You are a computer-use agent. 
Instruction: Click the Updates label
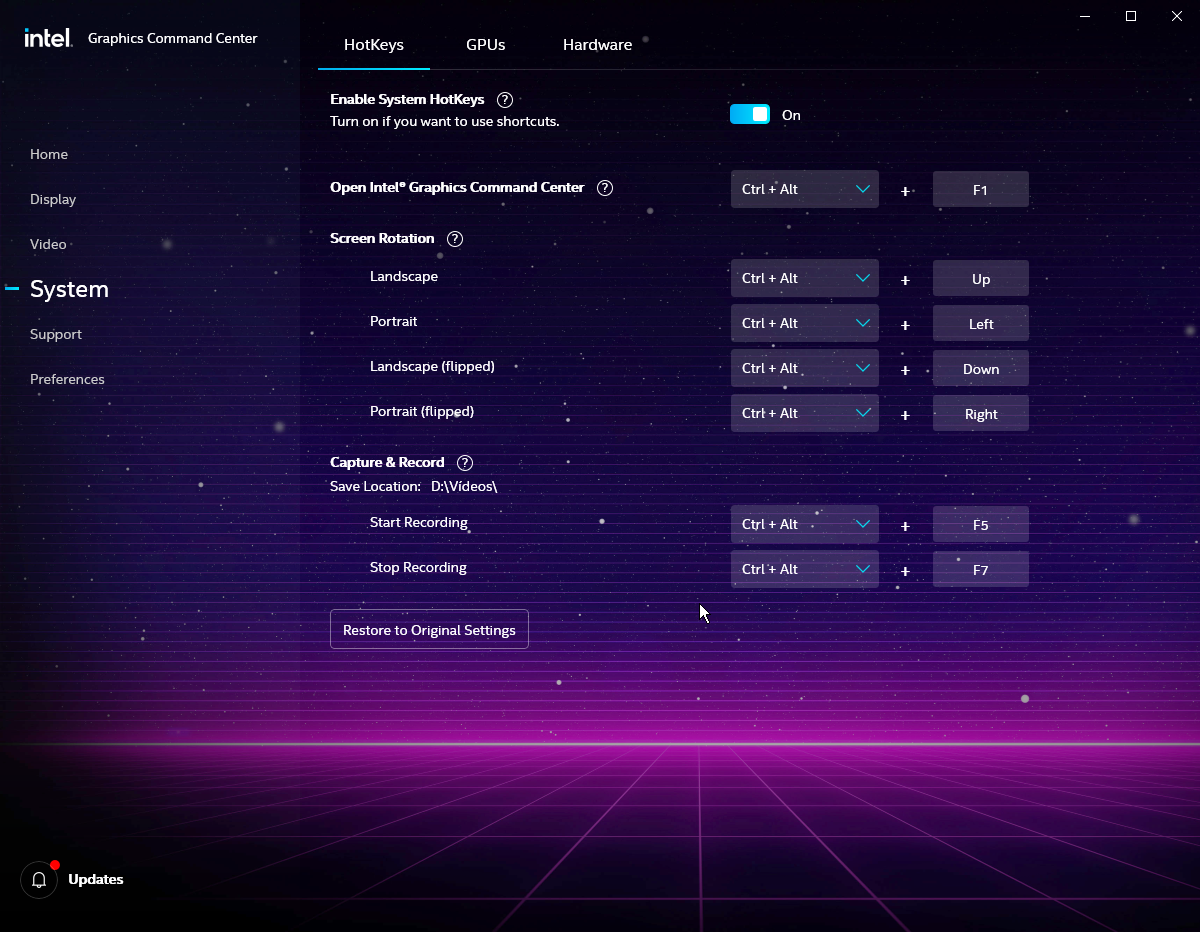click(96, 880)
